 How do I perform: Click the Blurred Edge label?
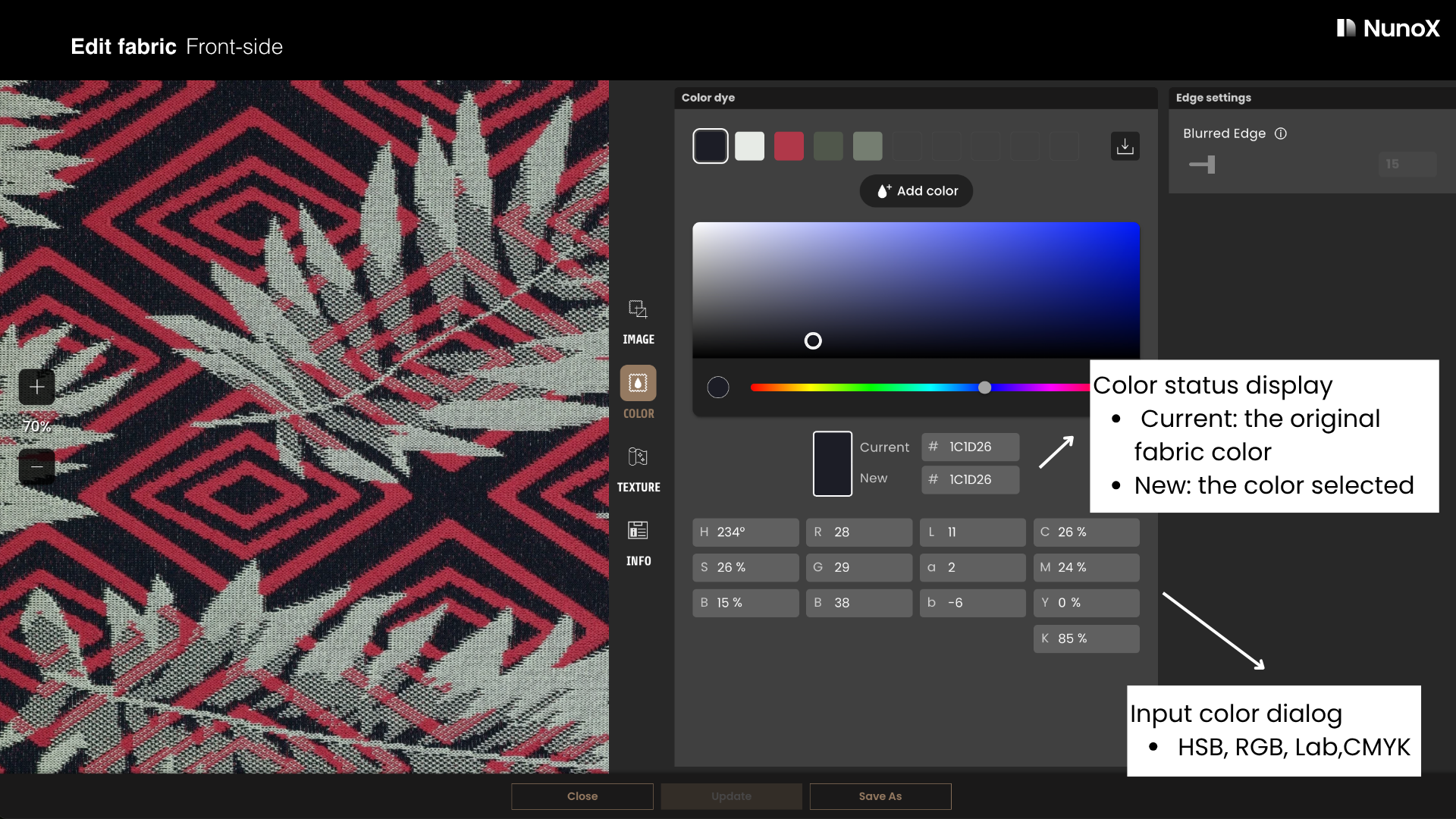click(1224, 133)
